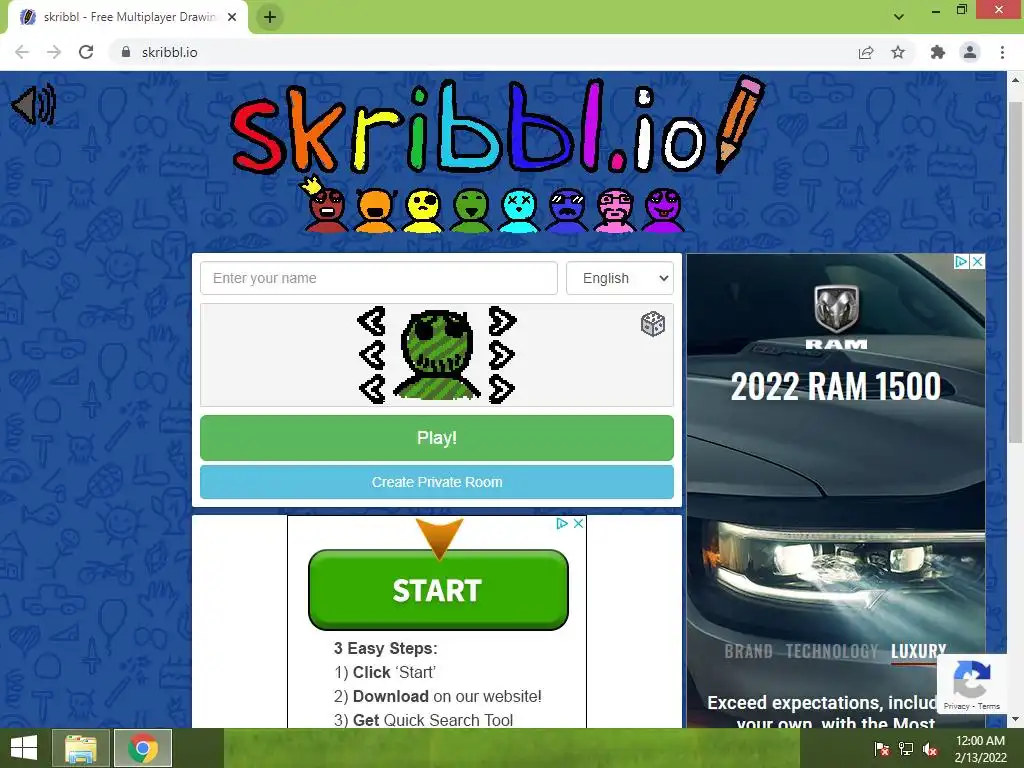Close the skribbl browser tab
Viewport: 1024px width, 768px height.
pos(232,17)
